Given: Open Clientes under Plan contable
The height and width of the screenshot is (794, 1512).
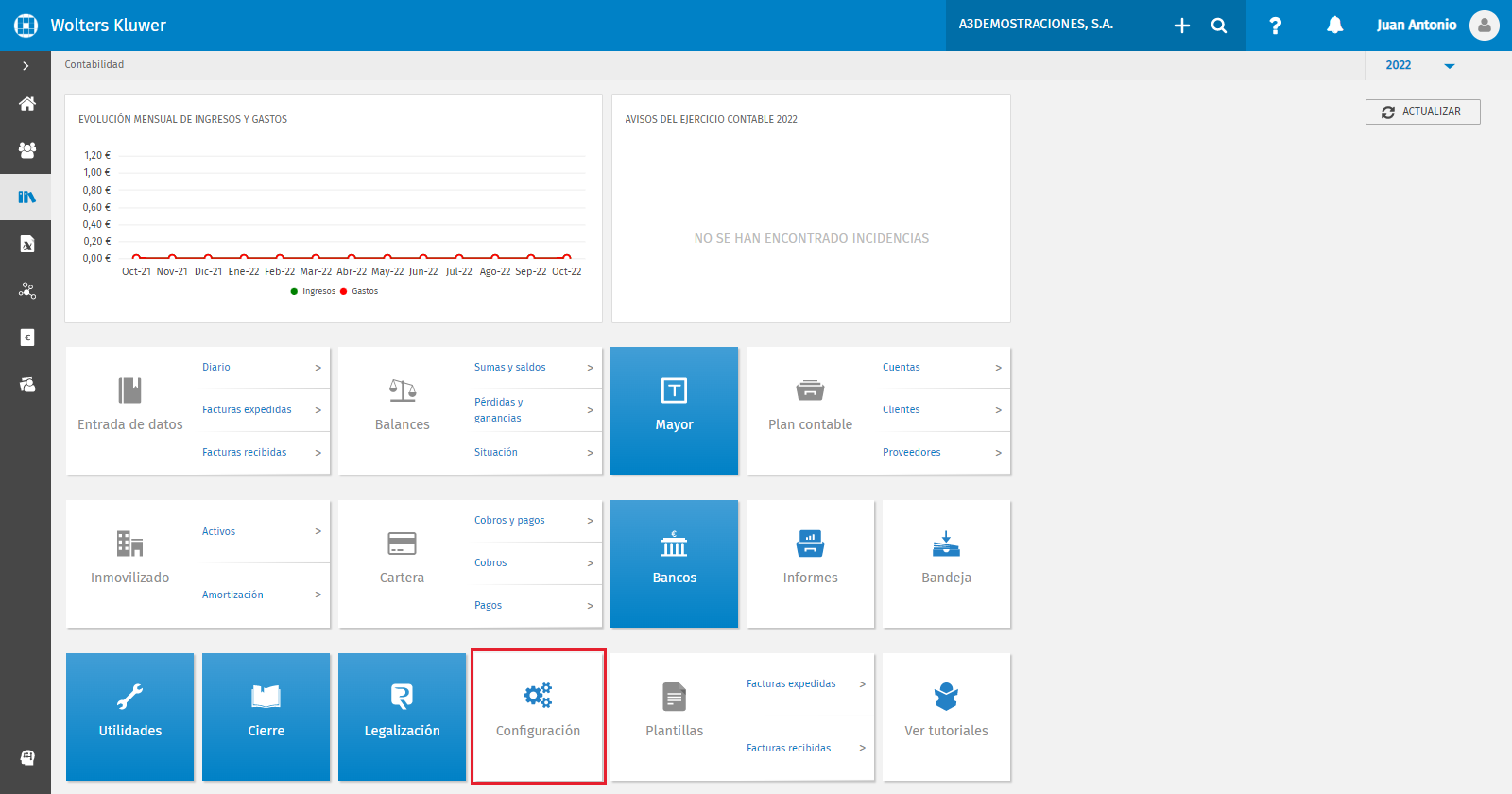Looking at the screenshot, I should (902, 409).
